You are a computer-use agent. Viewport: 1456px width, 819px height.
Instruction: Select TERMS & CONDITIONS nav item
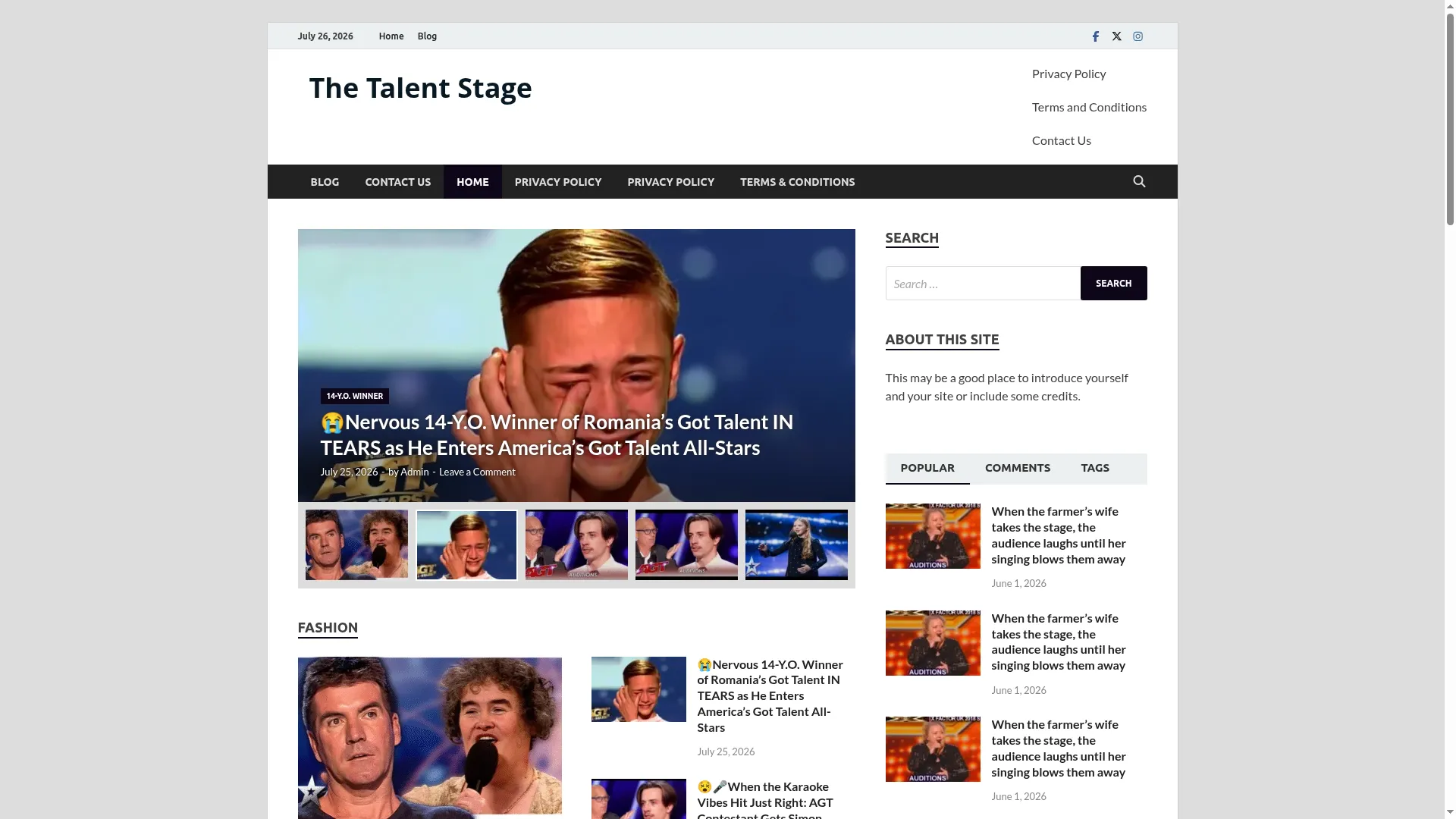(x=797, y=182)
